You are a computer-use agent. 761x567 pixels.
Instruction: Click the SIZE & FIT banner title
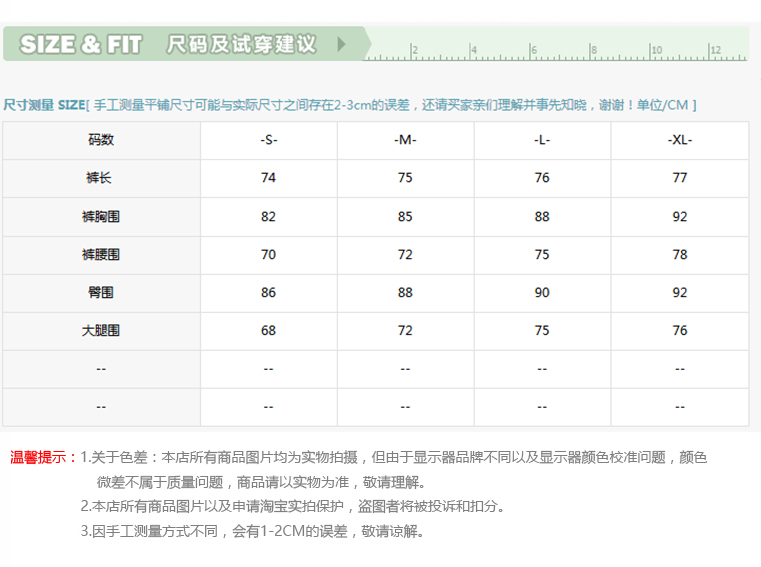point(81,45)
